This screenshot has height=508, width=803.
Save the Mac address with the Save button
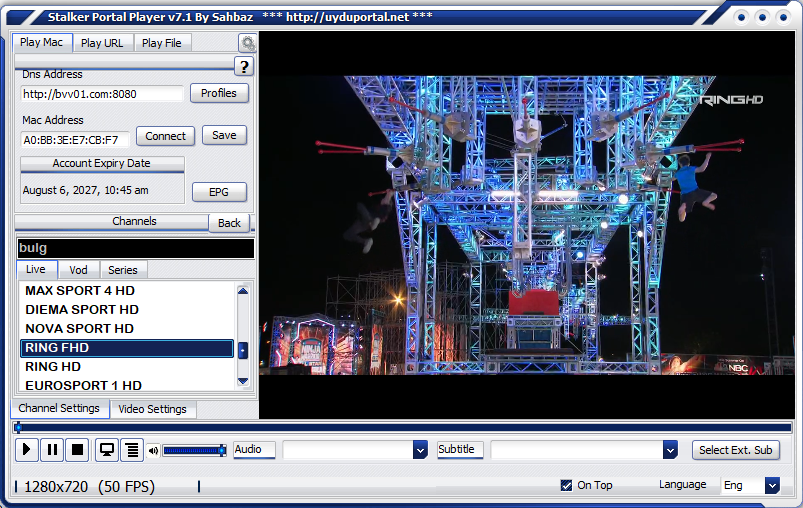(224, 135)
